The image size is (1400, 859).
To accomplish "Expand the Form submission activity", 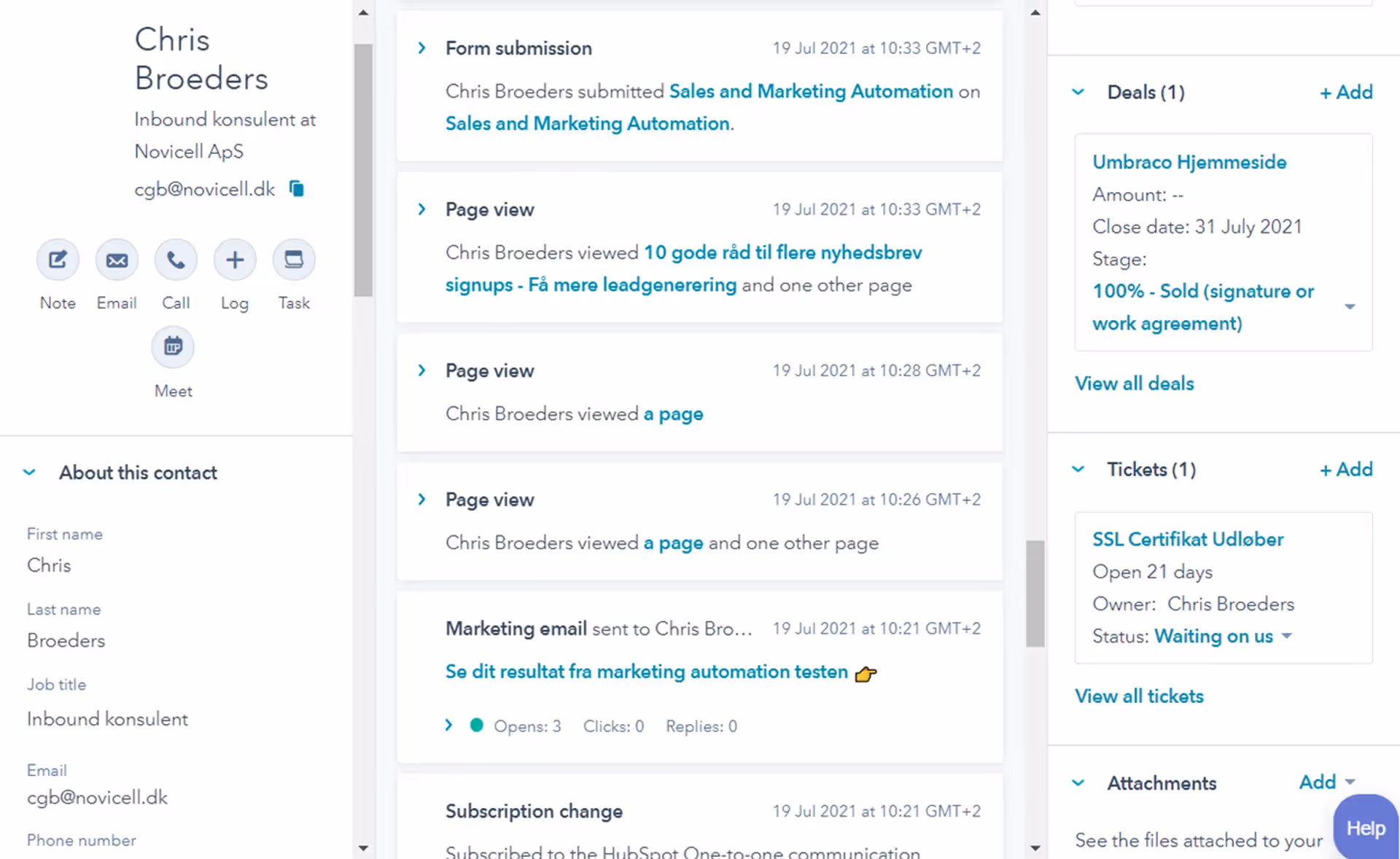I will pos(422,48).
